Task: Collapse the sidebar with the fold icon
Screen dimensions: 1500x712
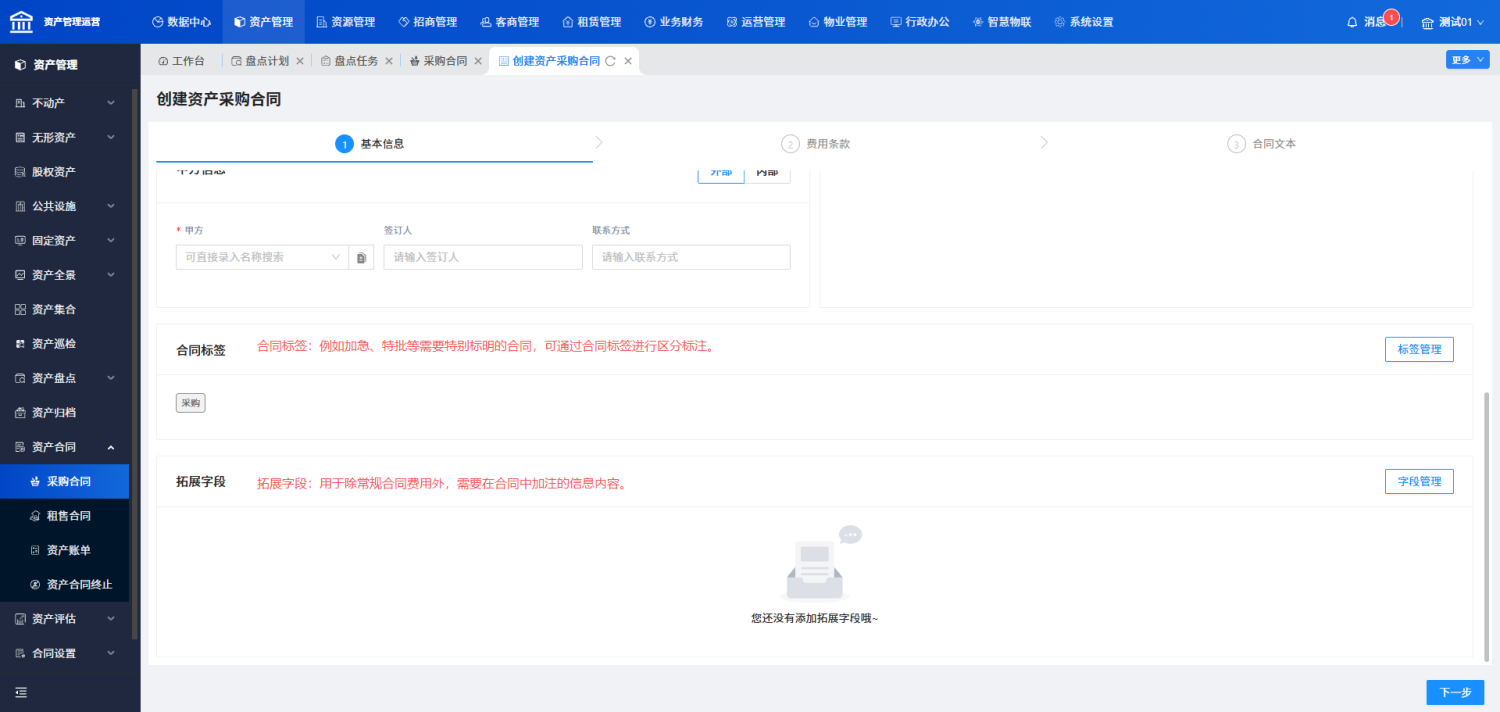Action: click(21, 692)
